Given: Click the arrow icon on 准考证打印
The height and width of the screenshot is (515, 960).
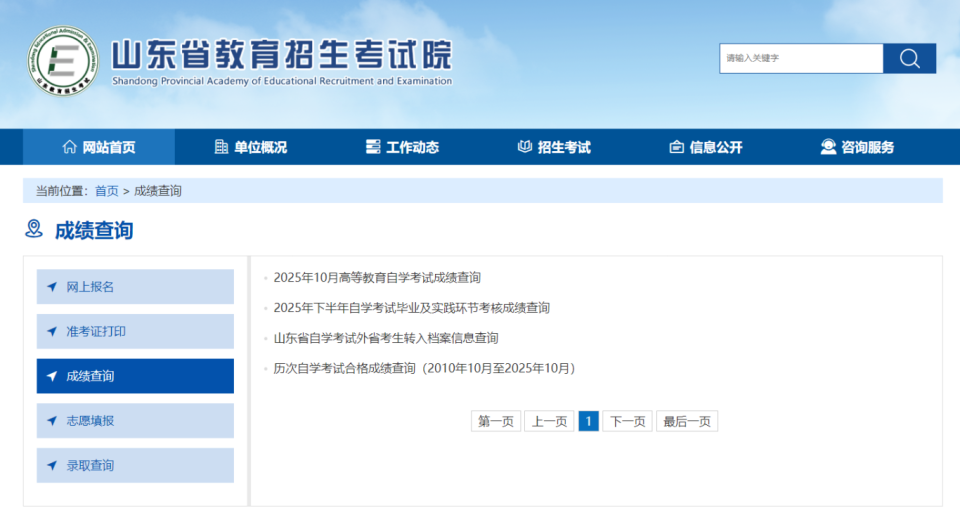Looking at the screenshot, I should (52, 331).
